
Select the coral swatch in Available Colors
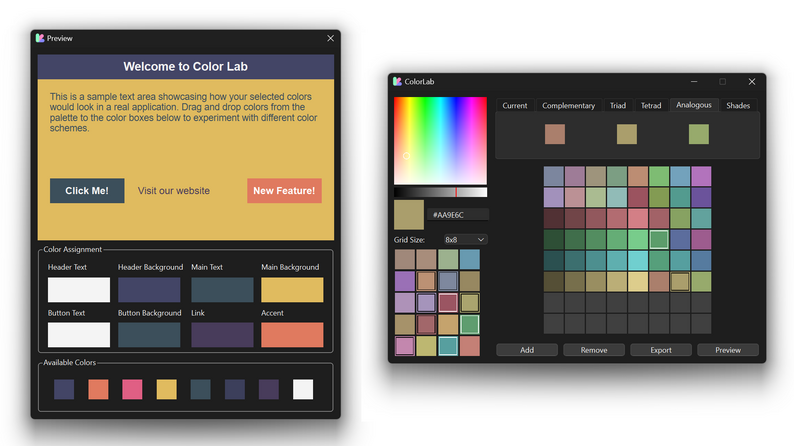point(98,389)
